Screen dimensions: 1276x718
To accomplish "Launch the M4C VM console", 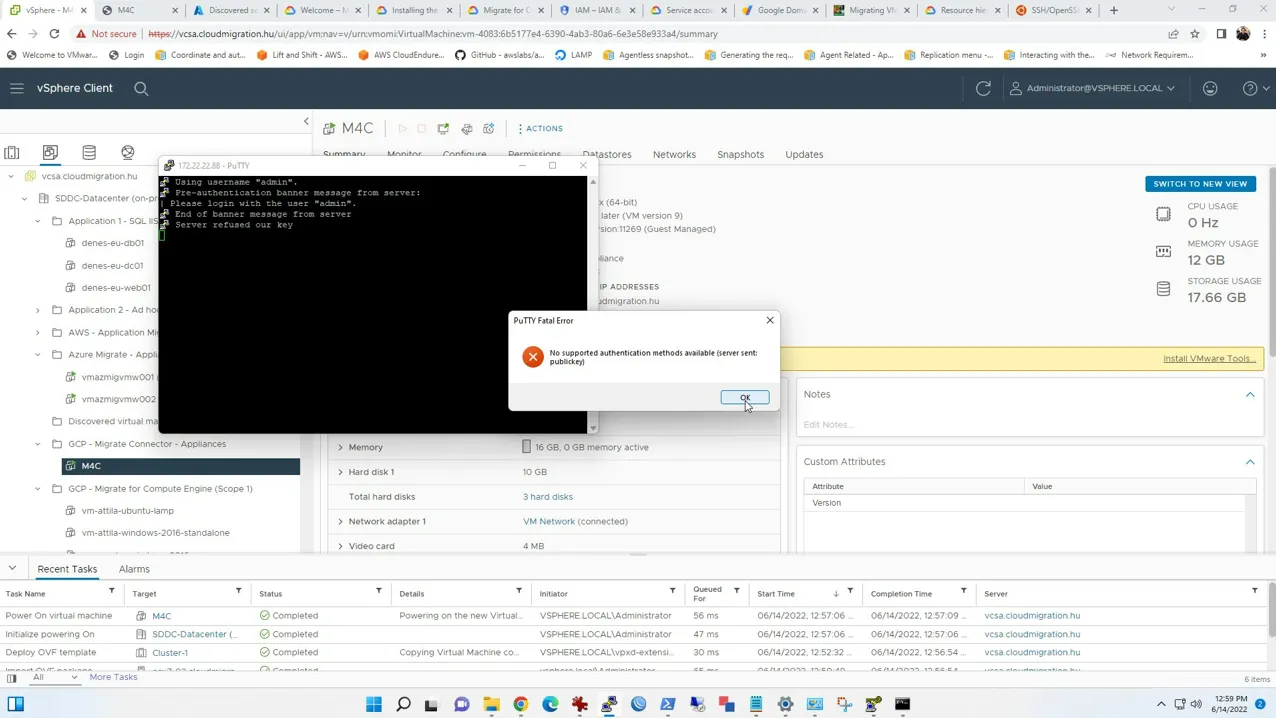I will tap(443, 129).
